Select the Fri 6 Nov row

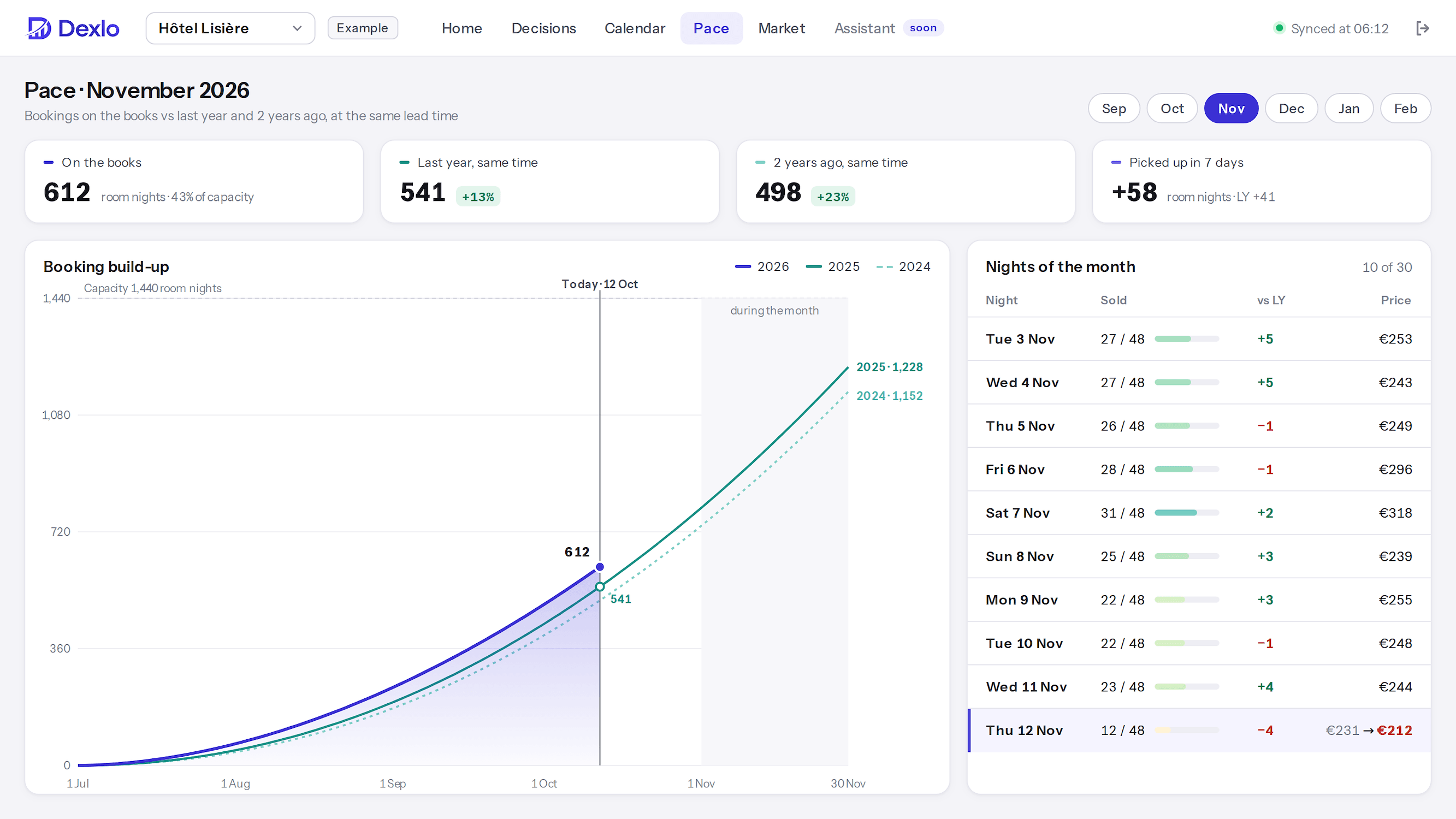point(1199,470)
